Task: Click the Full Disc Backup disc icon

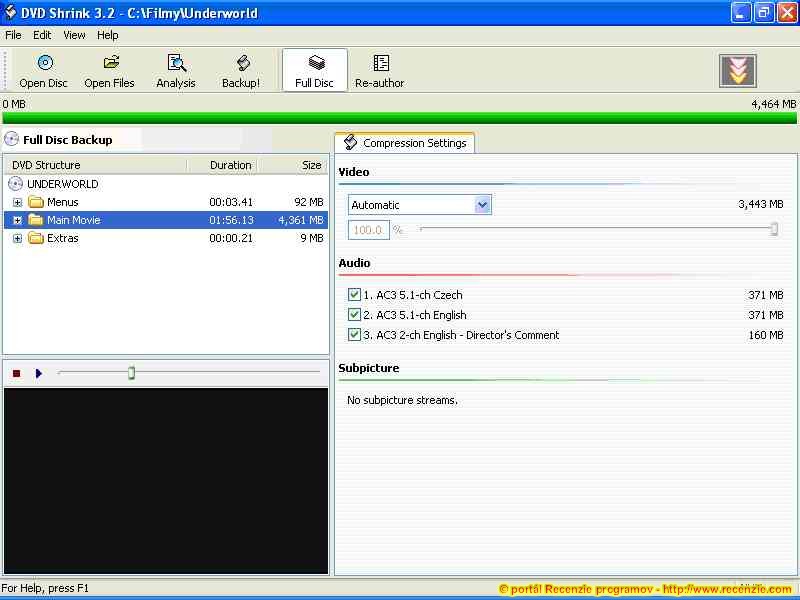Action: 11,139
